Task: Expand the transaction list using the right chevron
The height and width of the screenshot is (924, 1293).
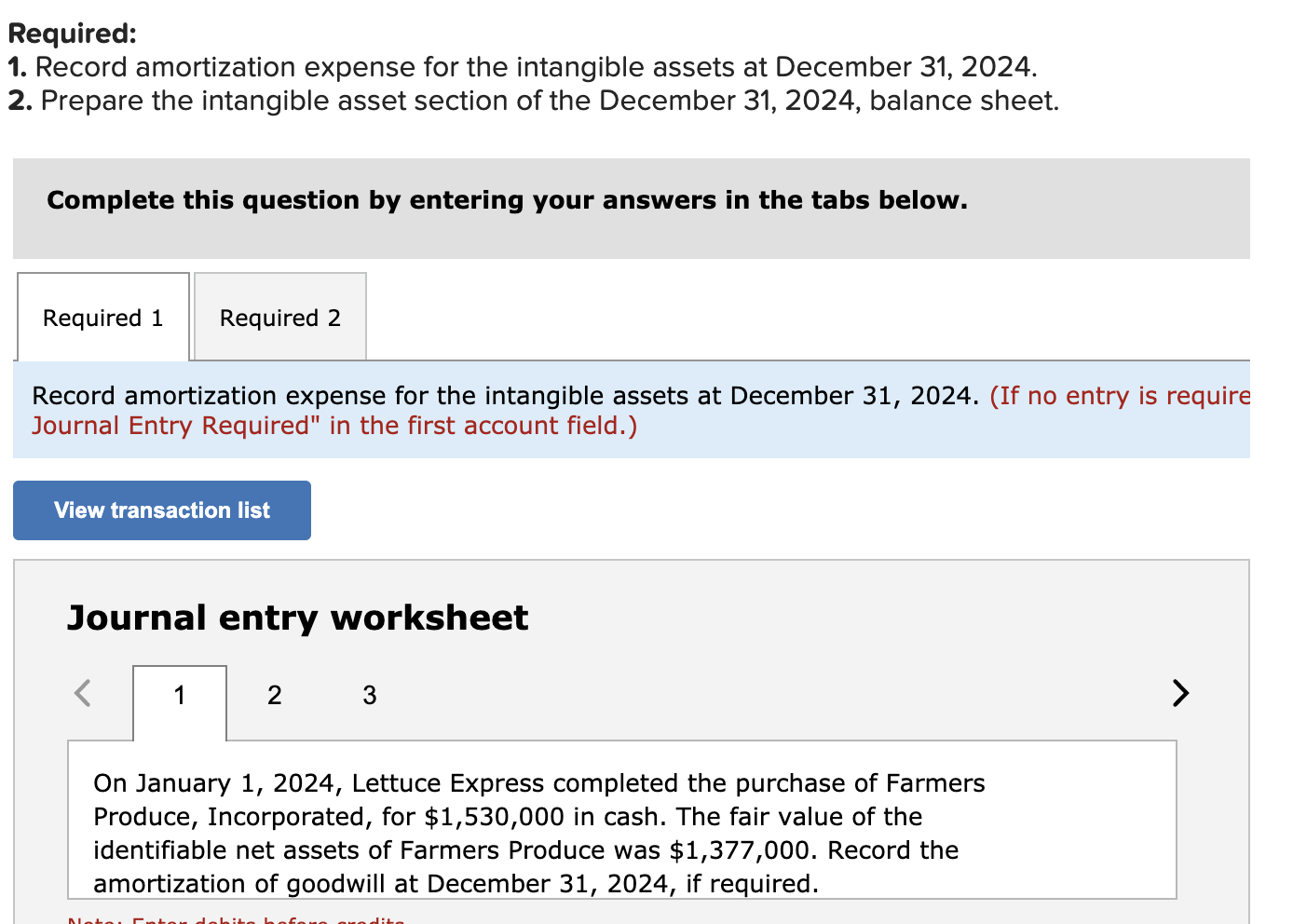Action: (x=1180, y=693)
